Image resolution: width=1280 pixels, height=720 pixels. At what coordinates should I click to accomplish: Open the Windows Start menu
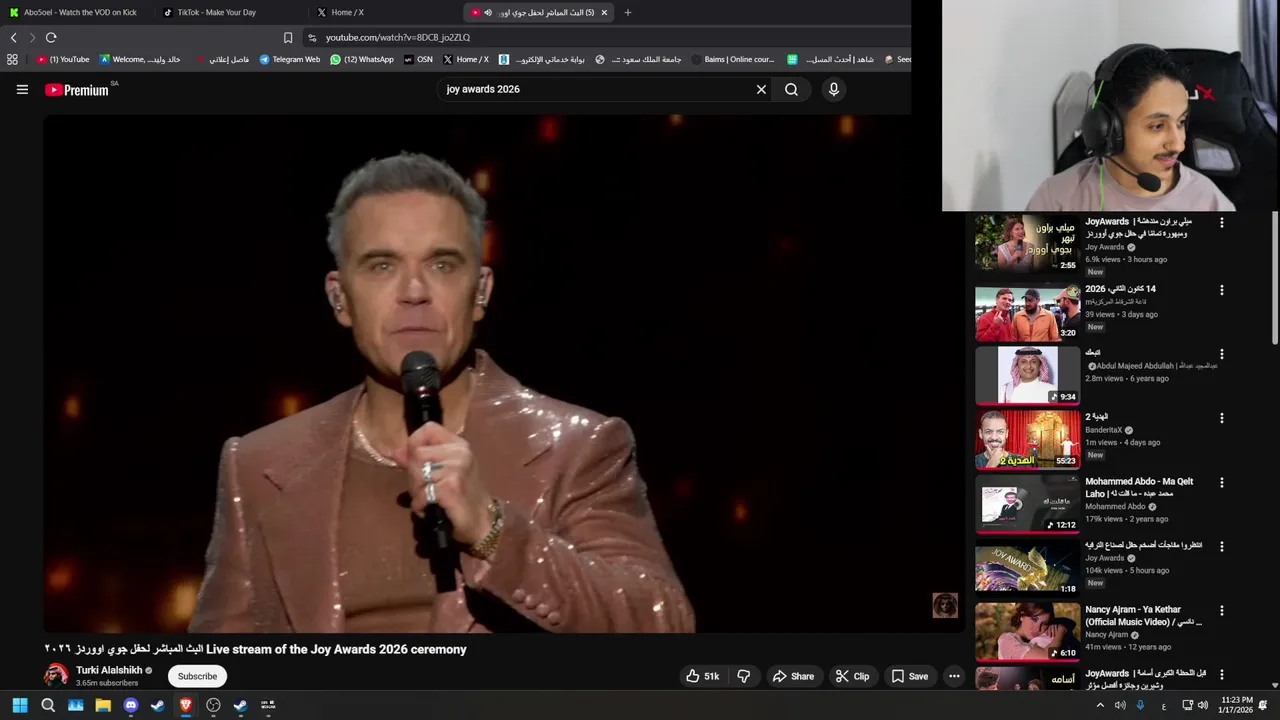click(x=20, y=705)
